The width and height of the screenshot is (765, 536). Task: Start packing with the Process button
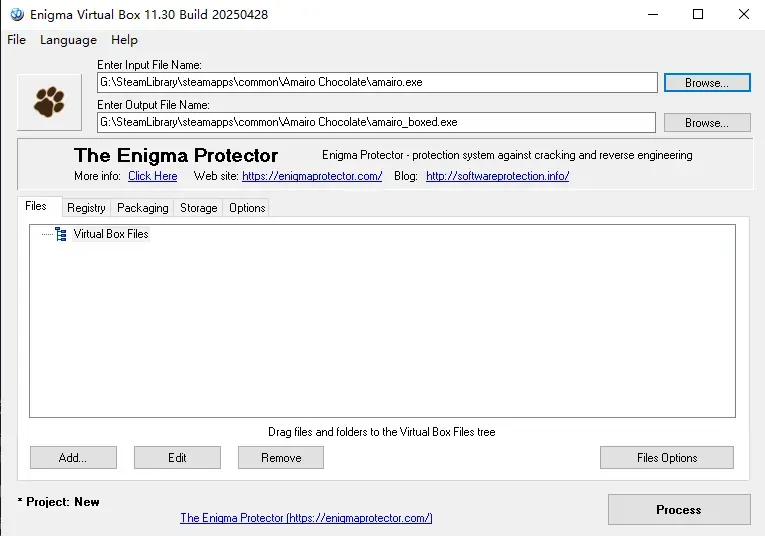coord(679,510)
